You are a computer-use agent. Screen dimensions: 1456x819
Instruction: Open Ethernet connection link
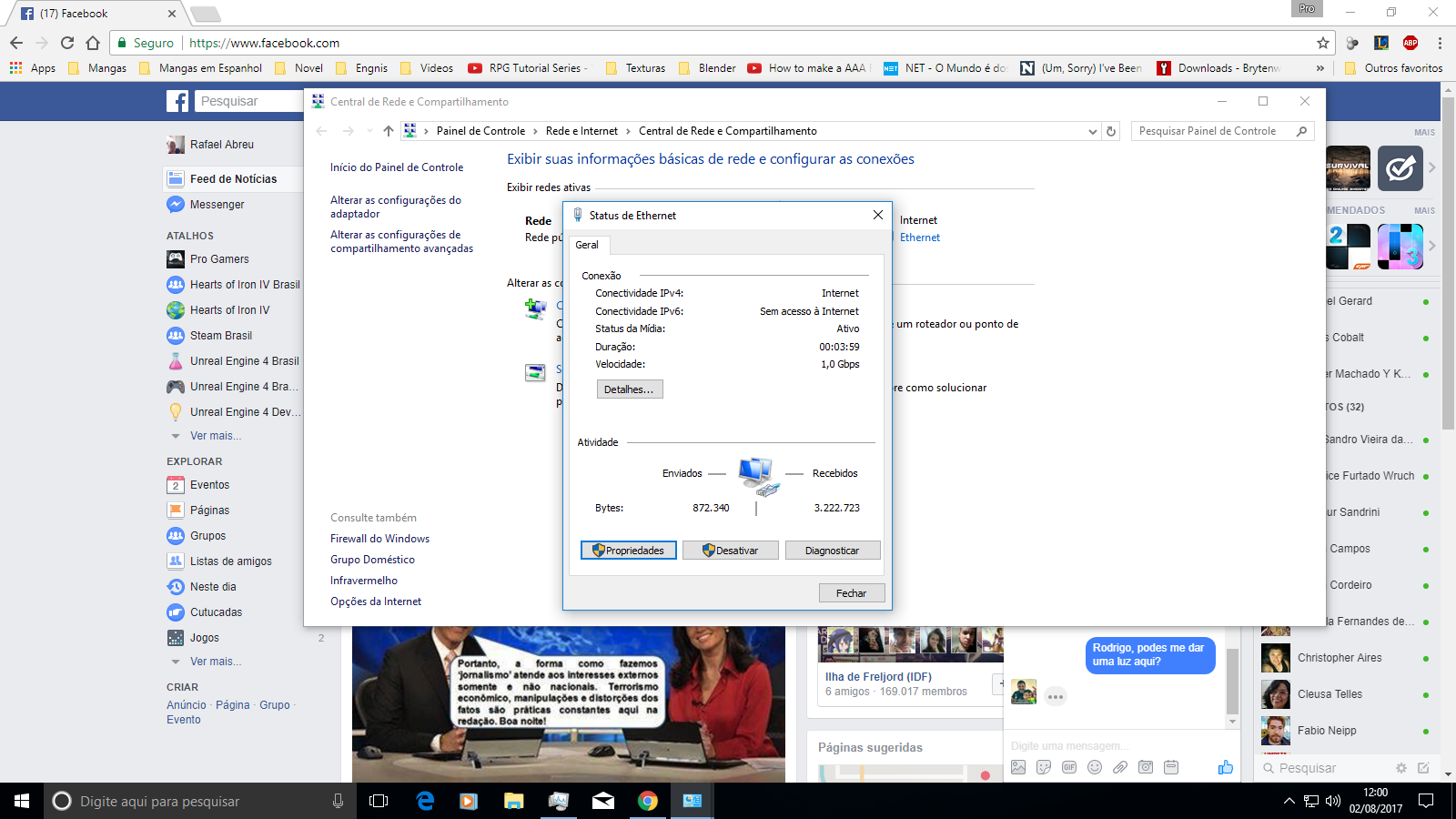point(920,238)
